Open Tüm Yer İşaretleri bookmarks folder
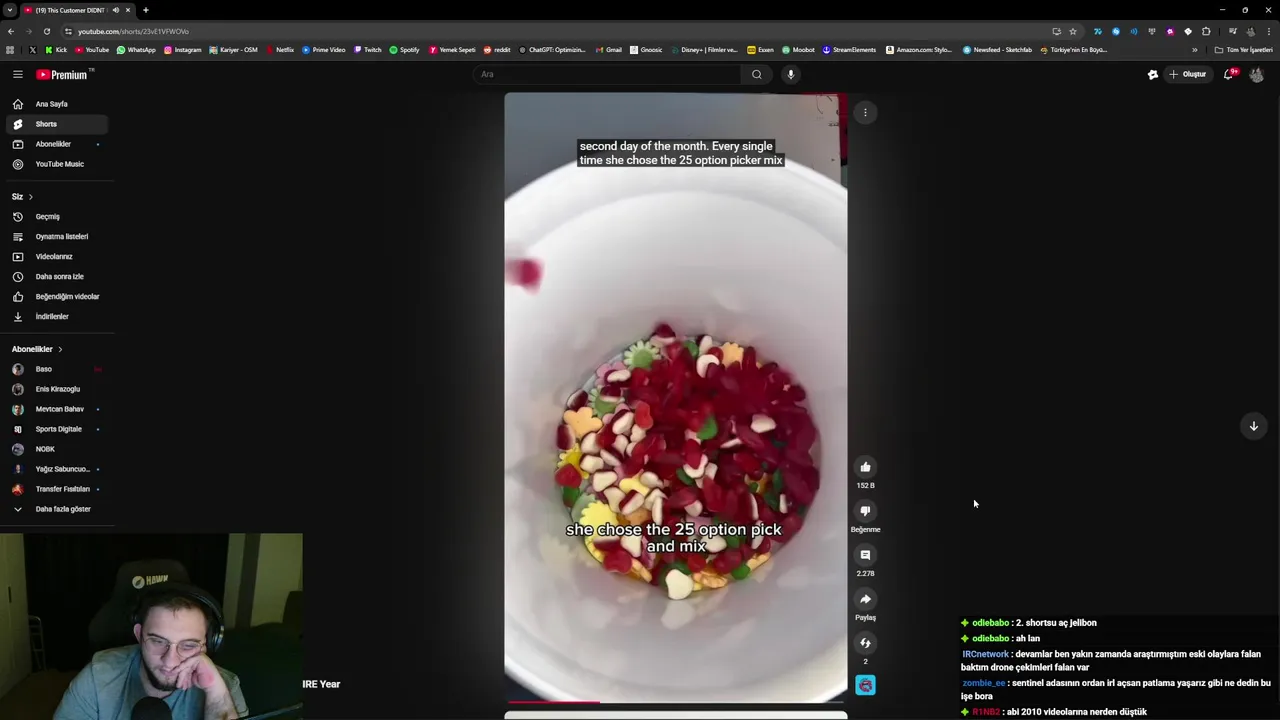 click(1244, 49)
